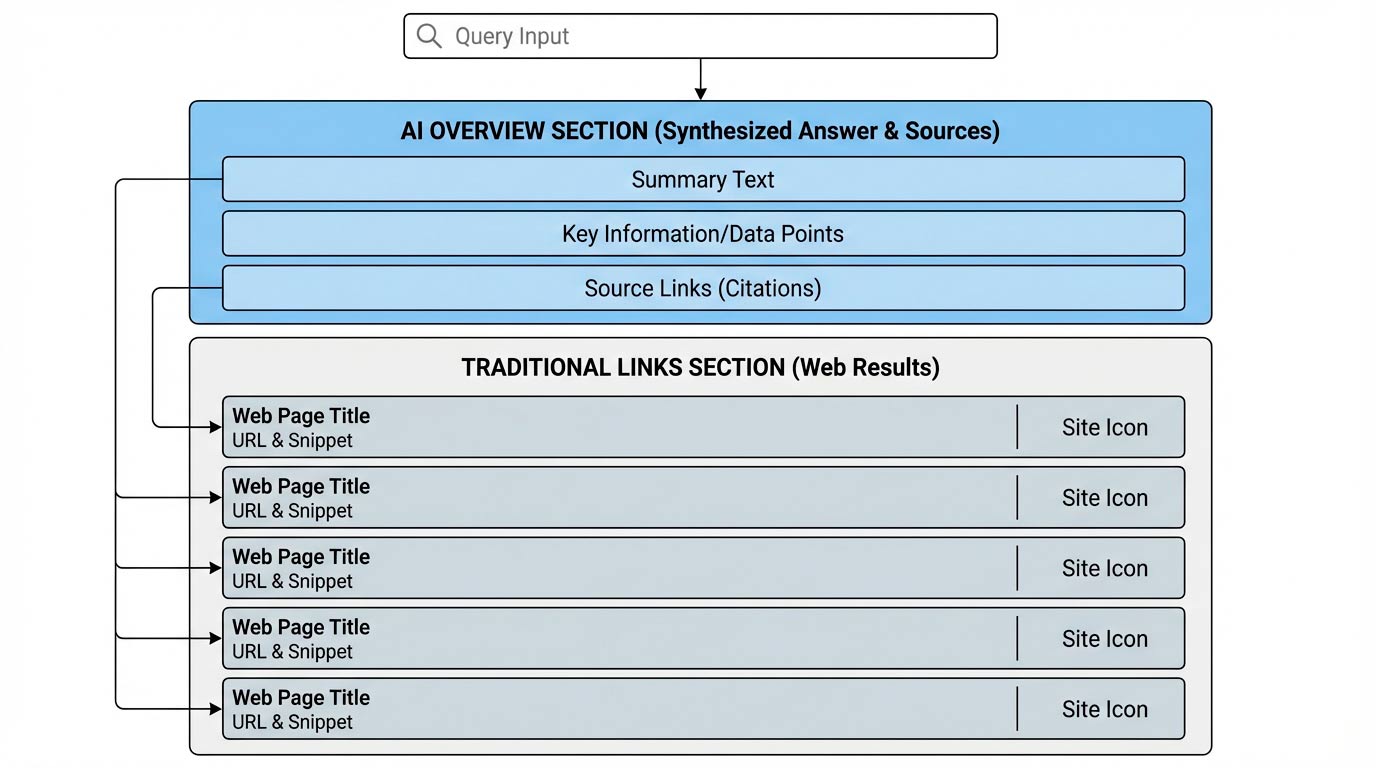1376x768 pixels.
Task: Click the Site Icon of the fourth result
Action: coord(1104,638)
